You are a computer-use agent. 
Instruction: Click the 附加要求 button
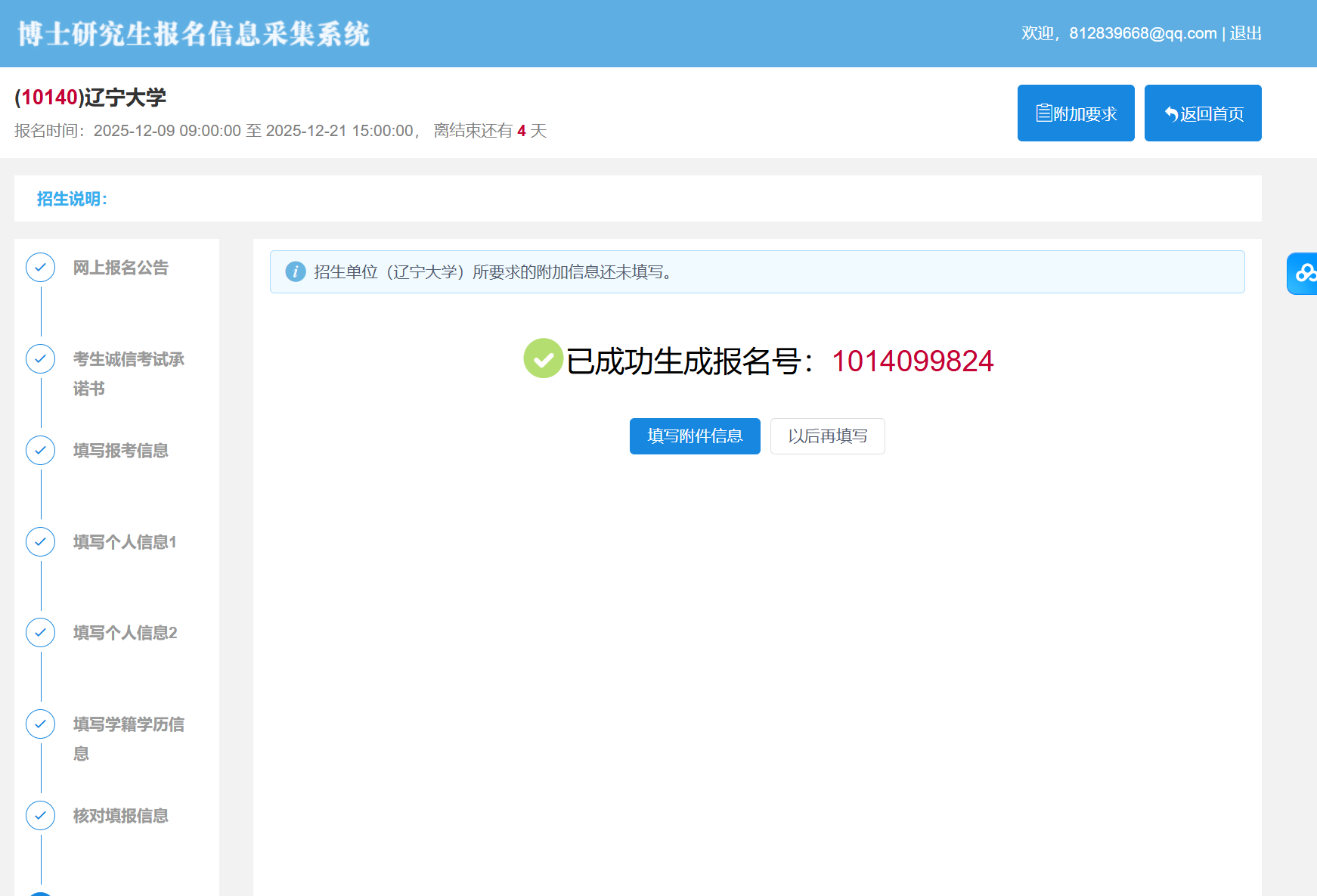tap(1076, 113)
